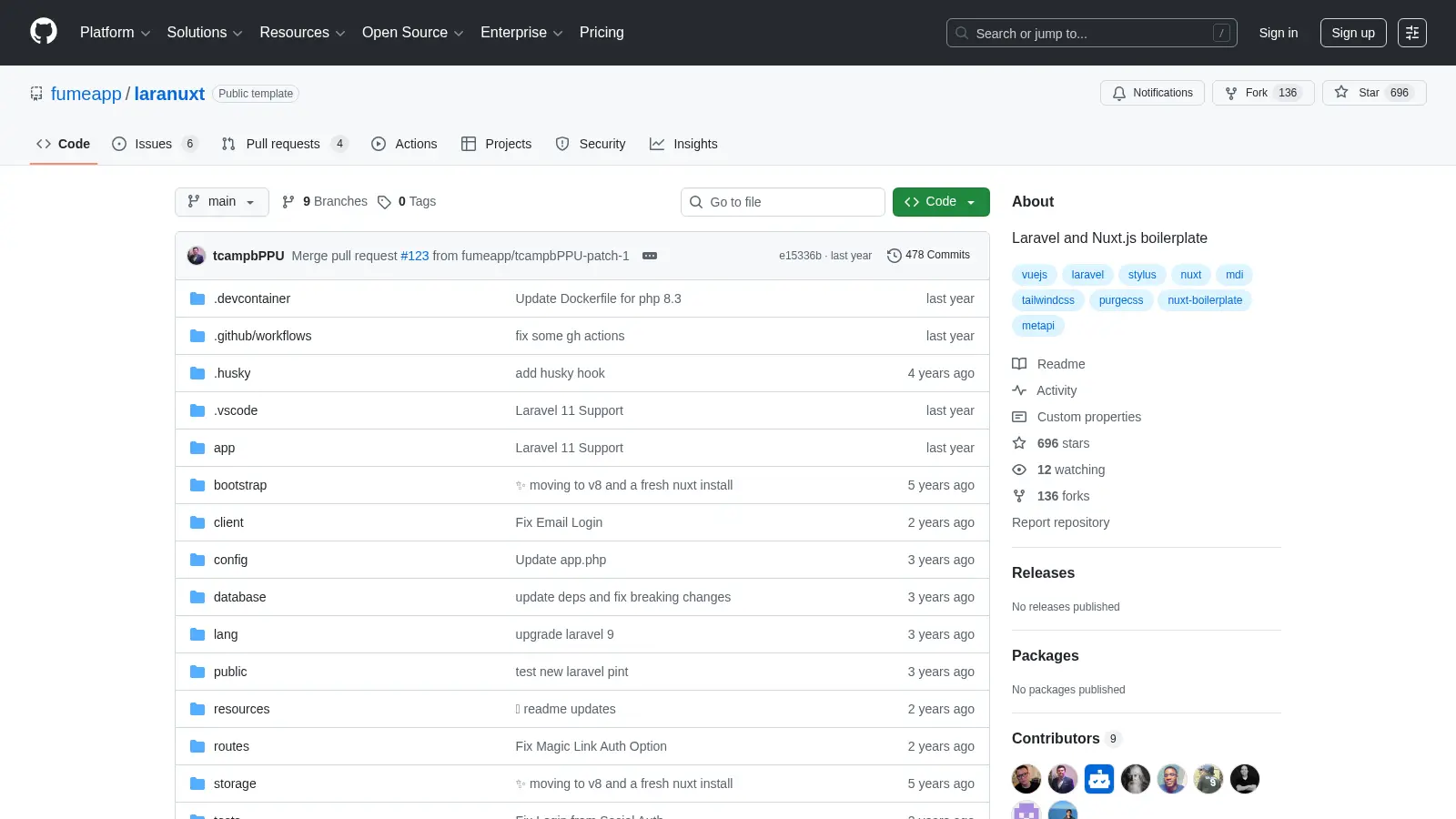Click the .husky folder icon
Screen dimensions: 1456x819
pyautogui.click(x=197, y=373)
